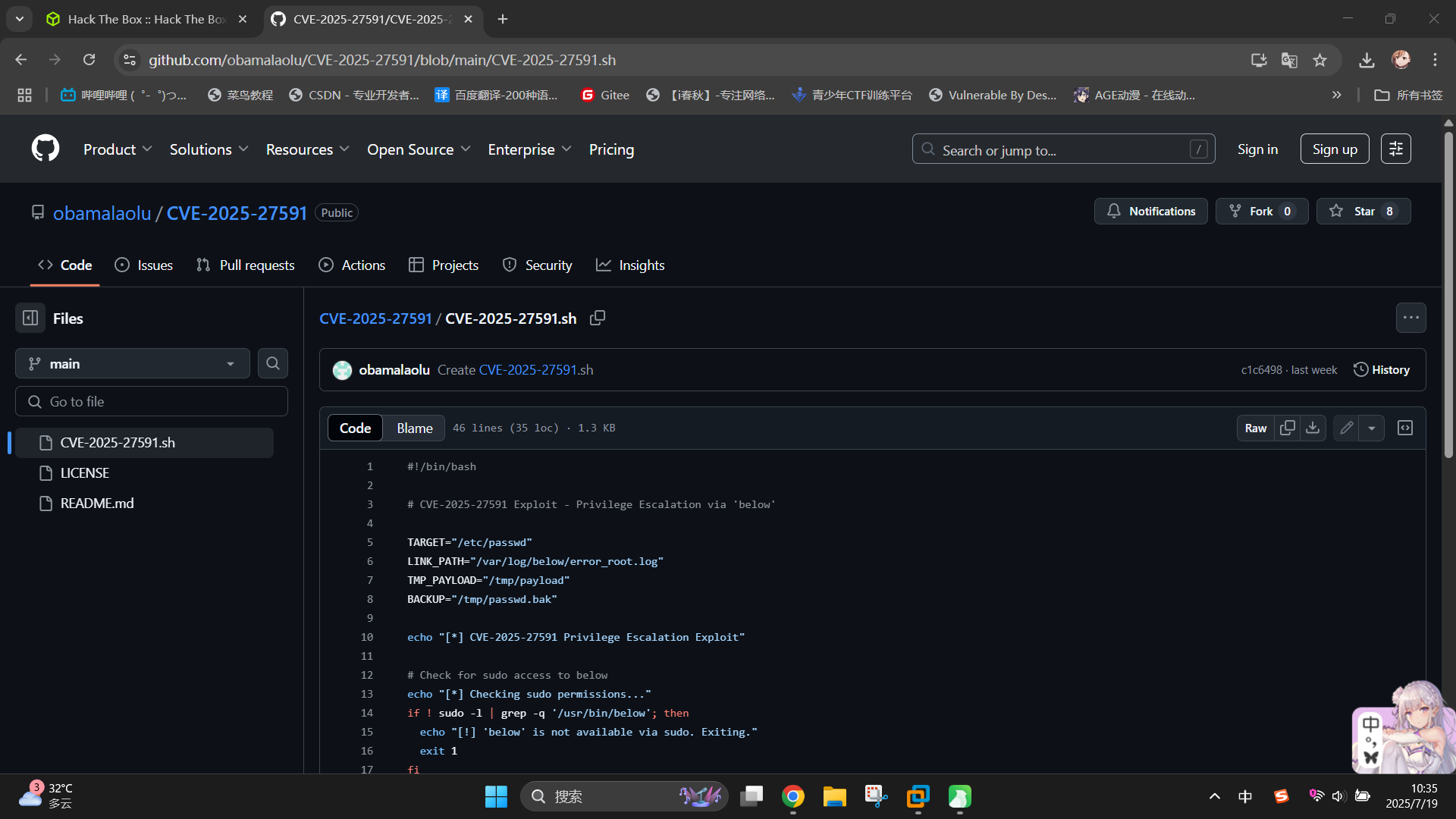Click the Go to file field

click(152, 402)
